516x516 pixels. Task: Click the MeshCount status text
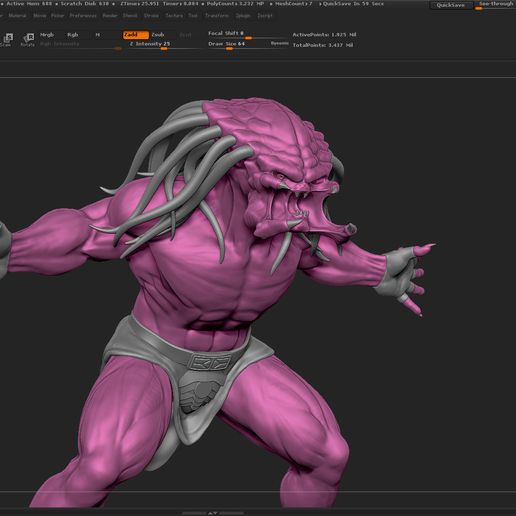[294, 4]
